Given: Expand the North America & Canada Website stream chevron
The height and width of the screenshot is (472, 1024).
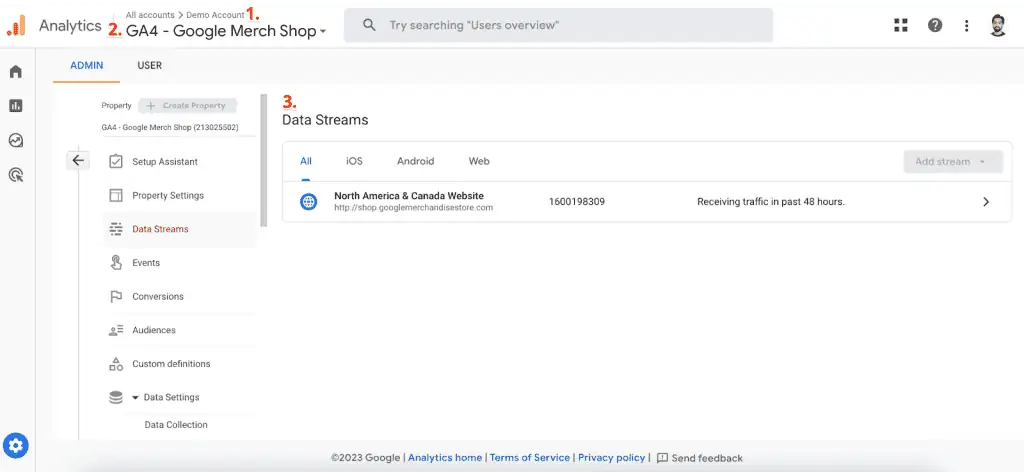Looking at the screenshot, I should click(x=986, y=202).
